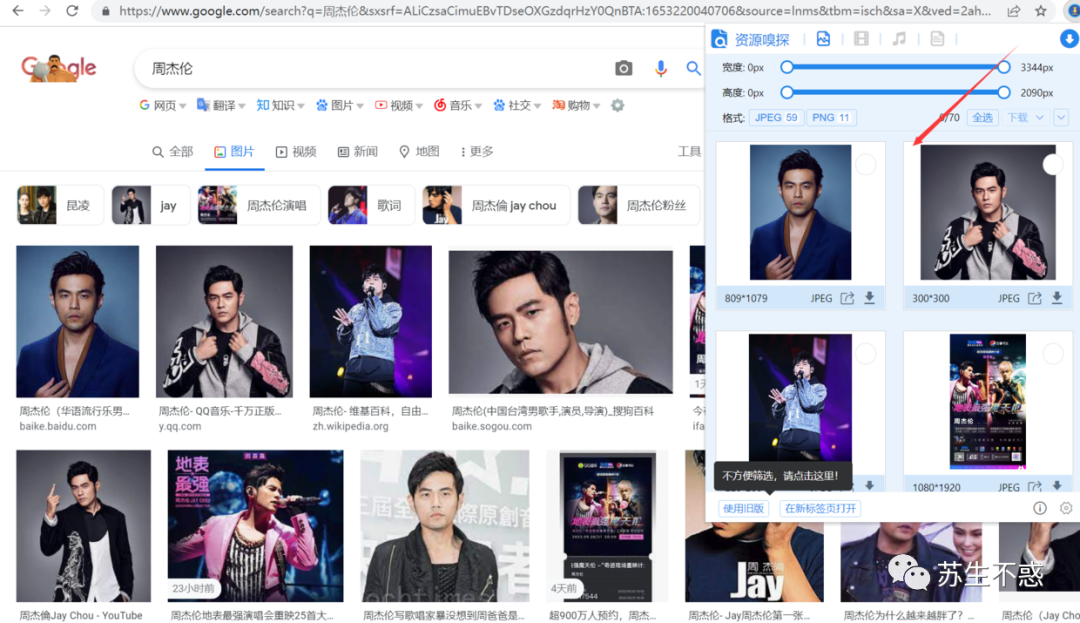Click the 资源嗅探 extension logo
Image resolution: width=1080 pixels, height=623 pixels.
719,39
